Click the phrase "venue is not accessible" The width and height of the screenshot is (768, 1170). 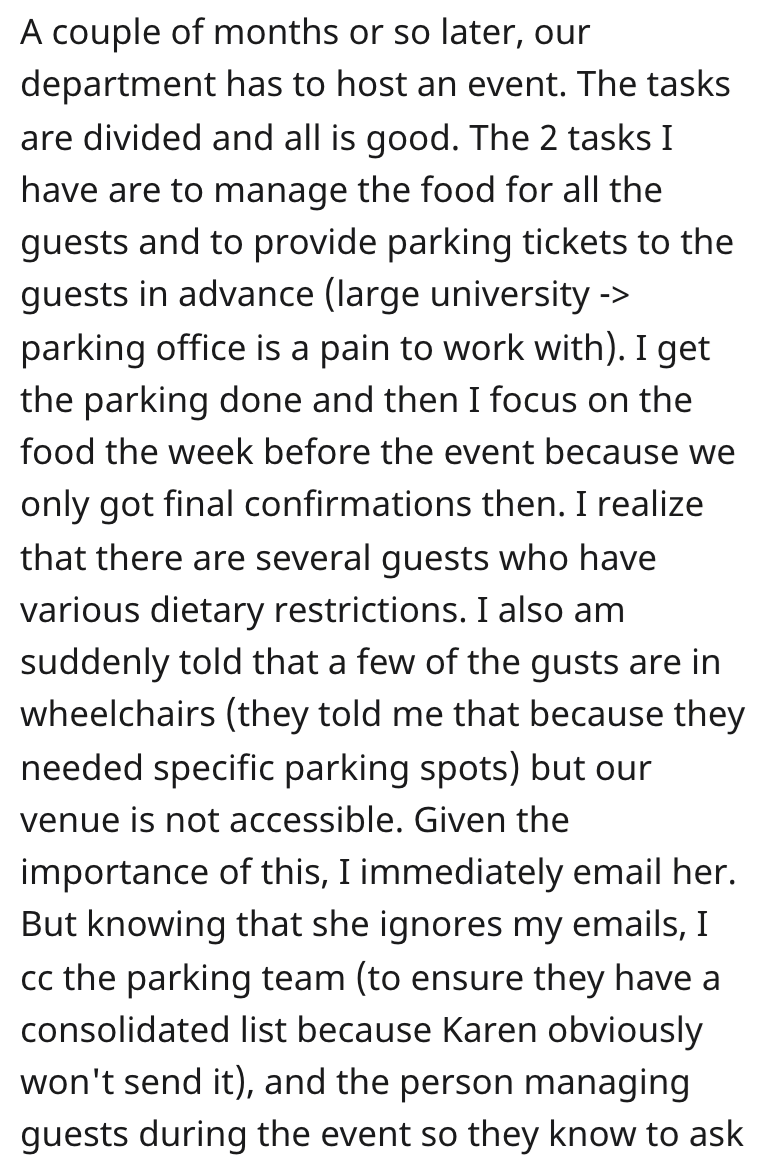[198, 818]
